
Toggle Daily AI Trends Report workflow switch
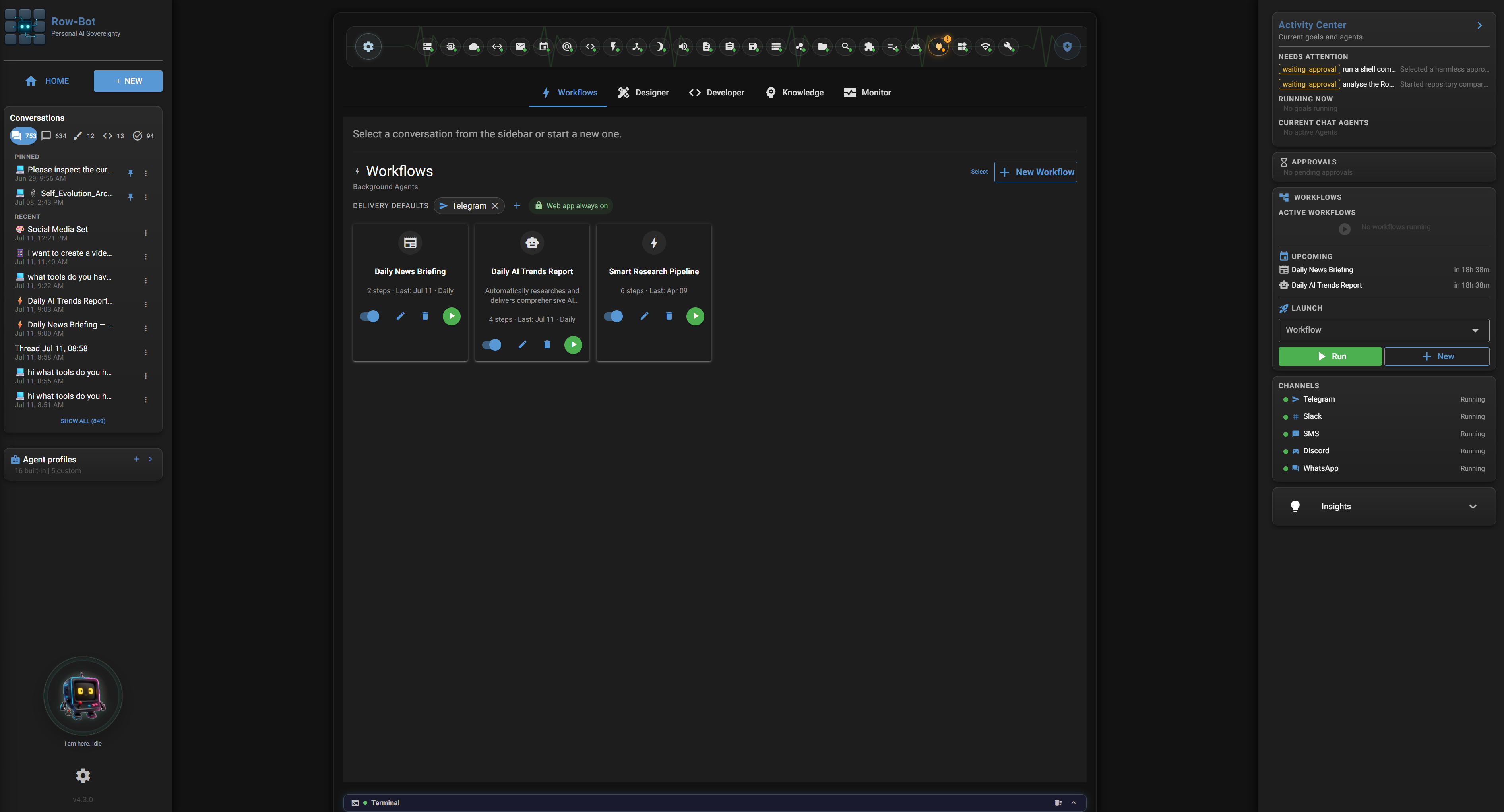coord(492,344)
